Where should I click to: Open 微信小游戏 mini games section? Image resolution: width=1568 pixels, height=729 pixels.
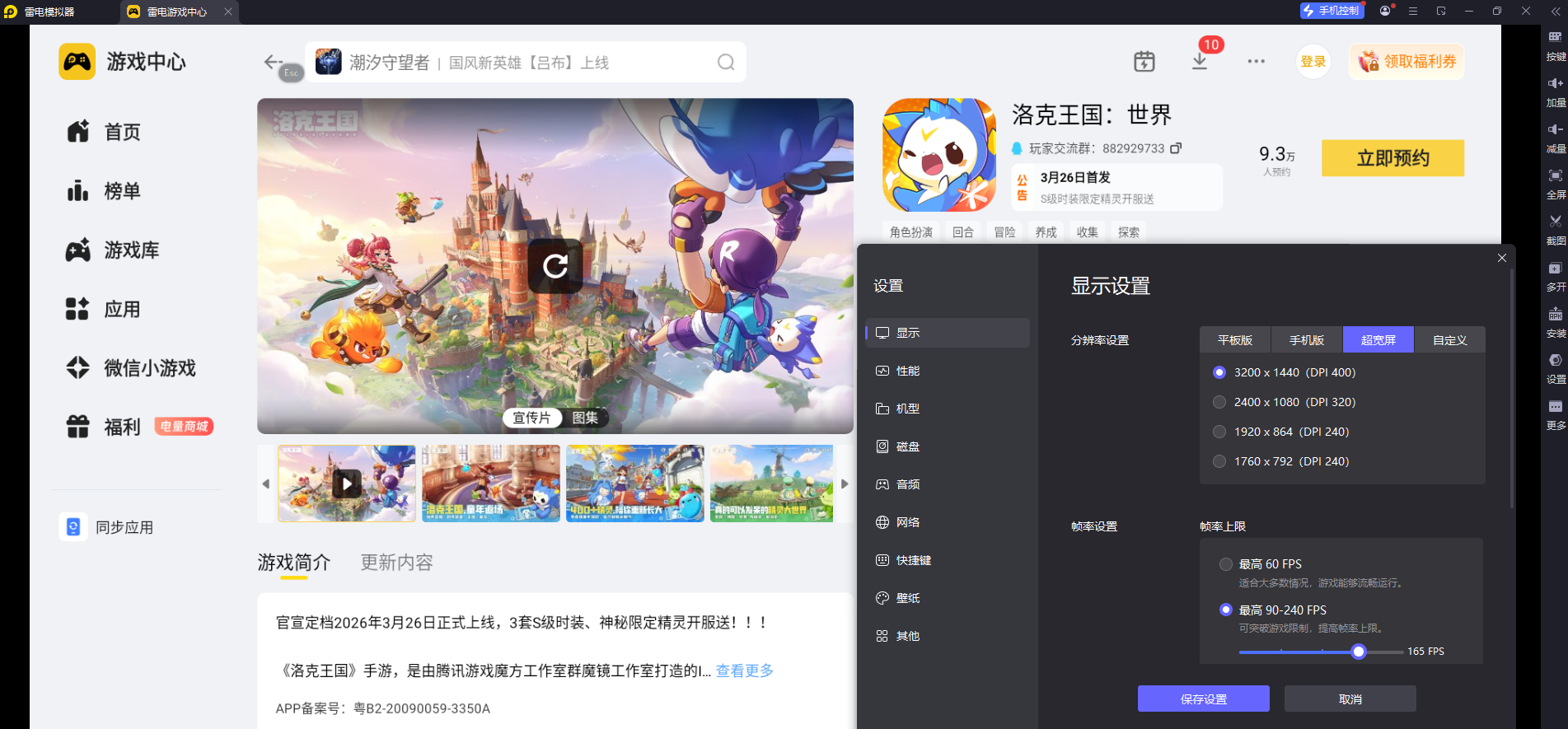[131, 368]
